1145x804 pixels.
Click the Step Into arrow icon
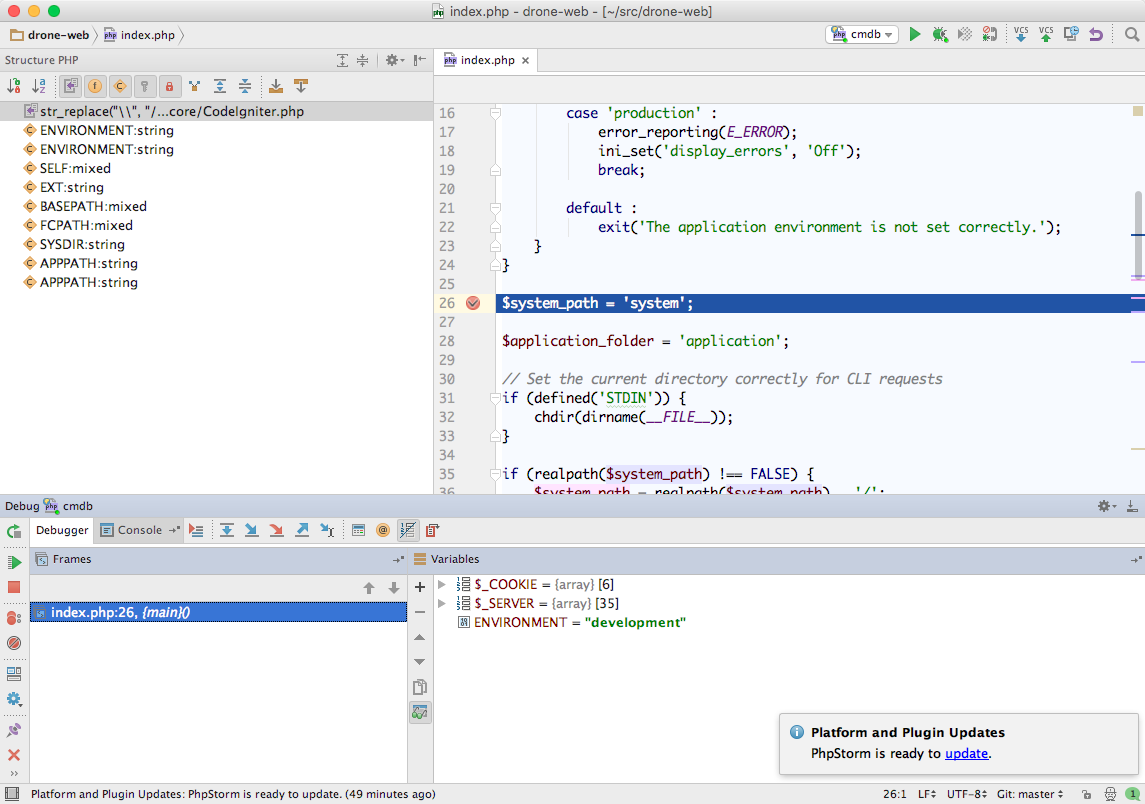tap(252, 530)
